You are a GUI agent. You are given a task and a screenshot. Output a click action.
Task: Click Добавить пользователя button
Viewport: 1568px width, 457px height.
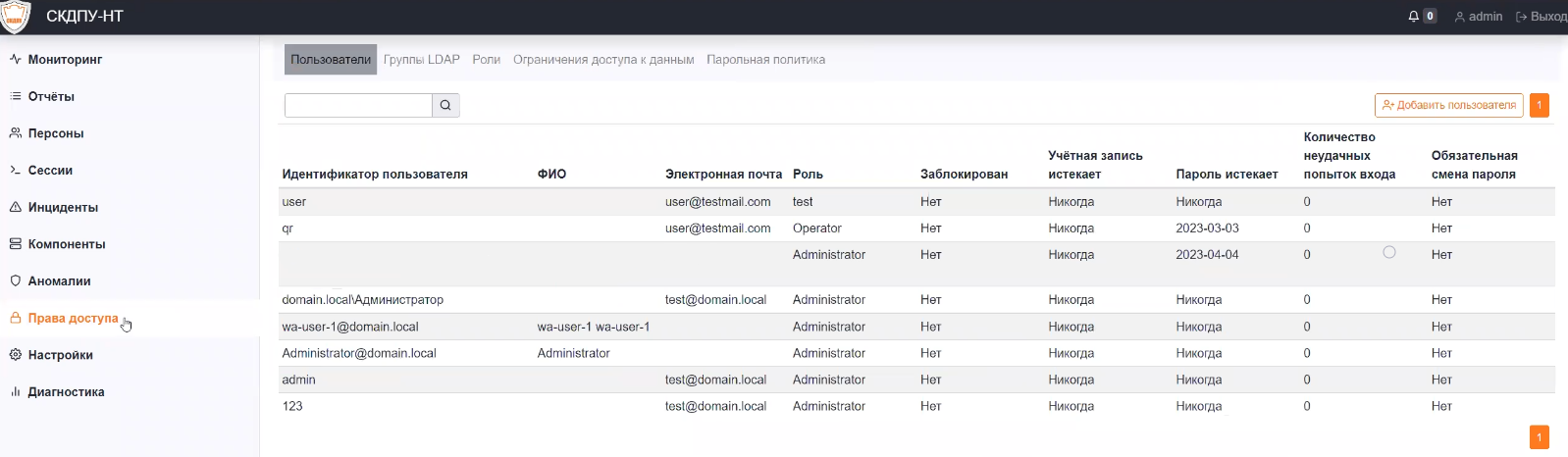(1449, 105)
